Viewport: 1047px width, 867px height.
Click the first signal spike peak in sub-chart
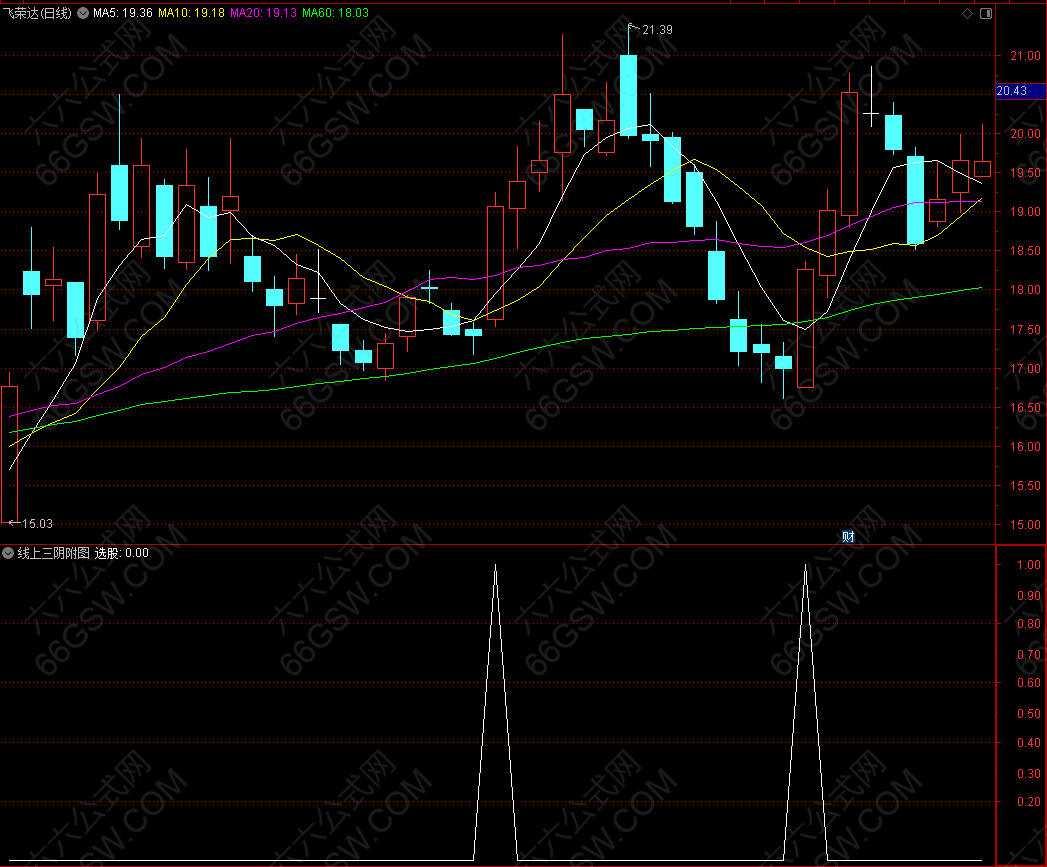[495, 566]
